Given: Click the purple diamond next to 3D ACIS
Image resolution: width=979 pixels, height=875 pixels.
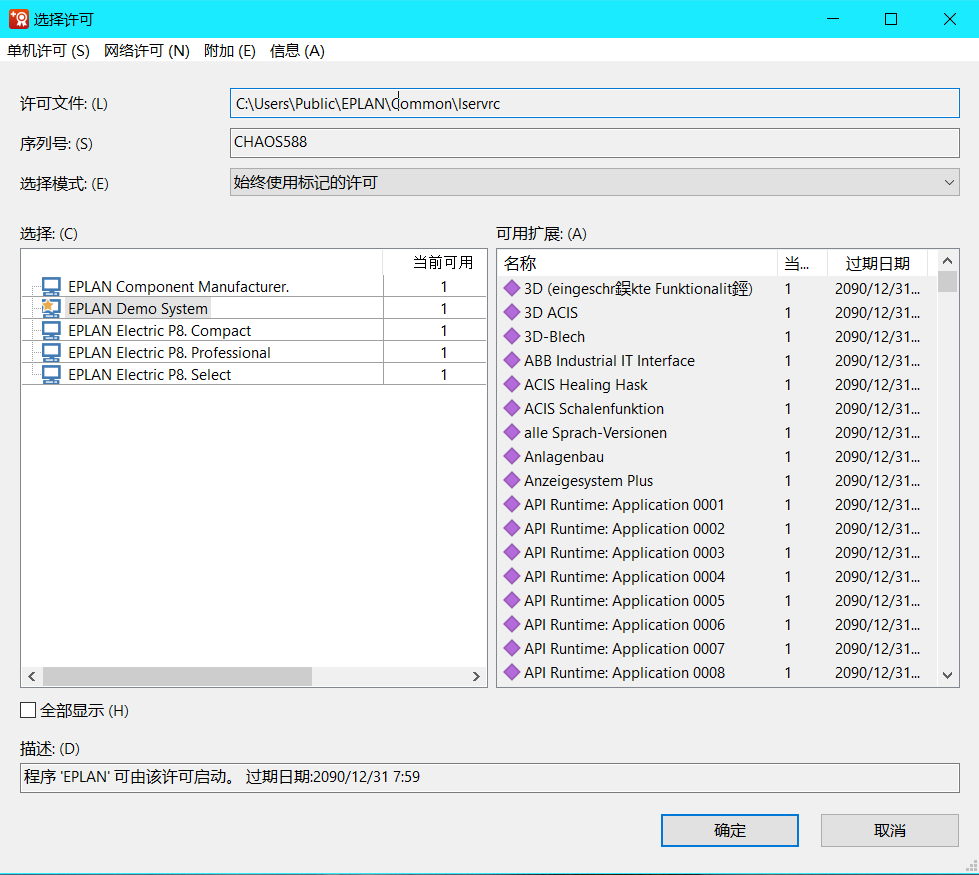Looking at the screenshot, I should click(511, 313).
